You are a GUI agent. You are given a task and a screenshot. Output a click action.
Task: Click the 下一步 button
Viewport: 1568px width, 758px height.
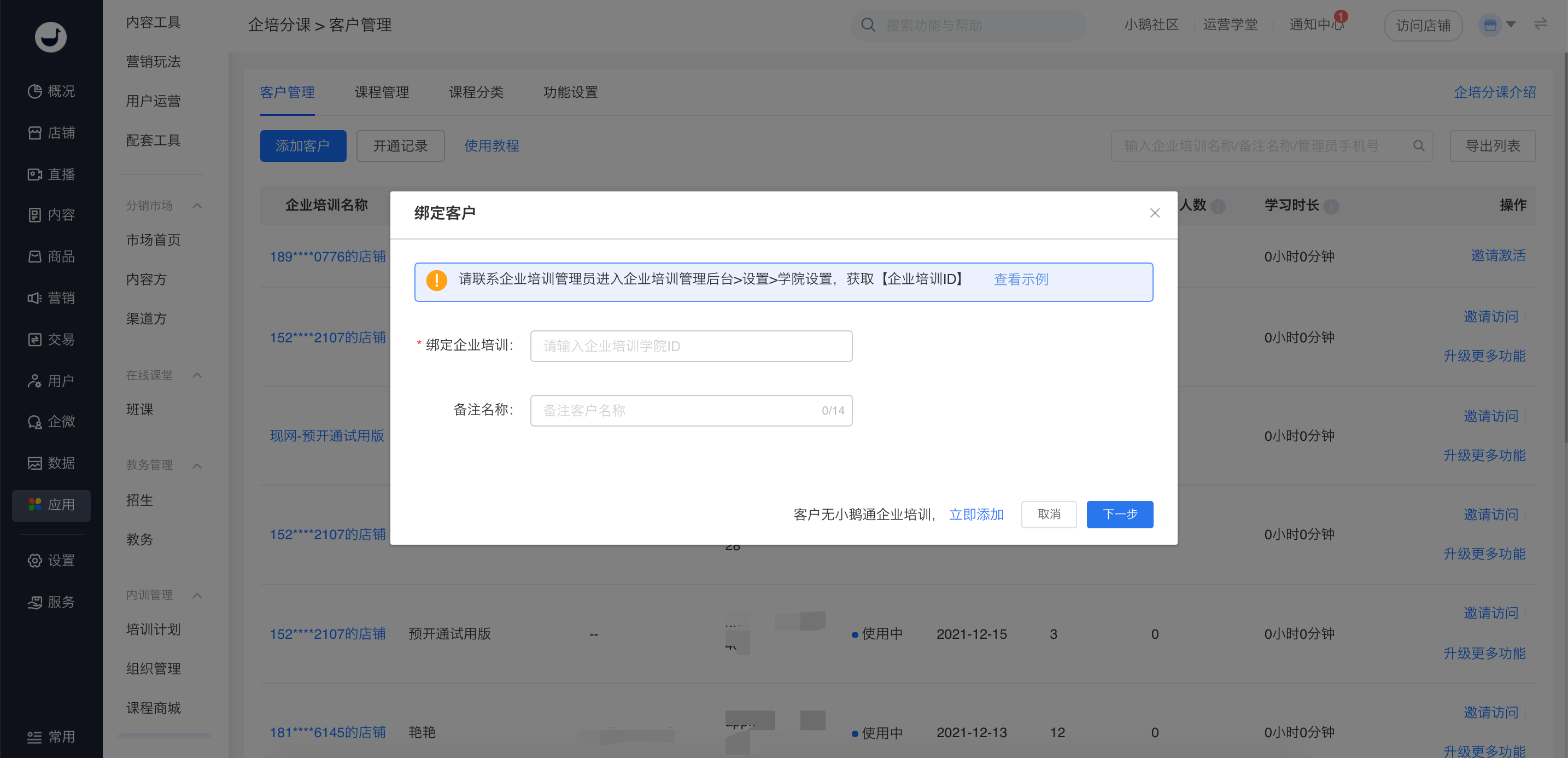[x=1119, y=515]
